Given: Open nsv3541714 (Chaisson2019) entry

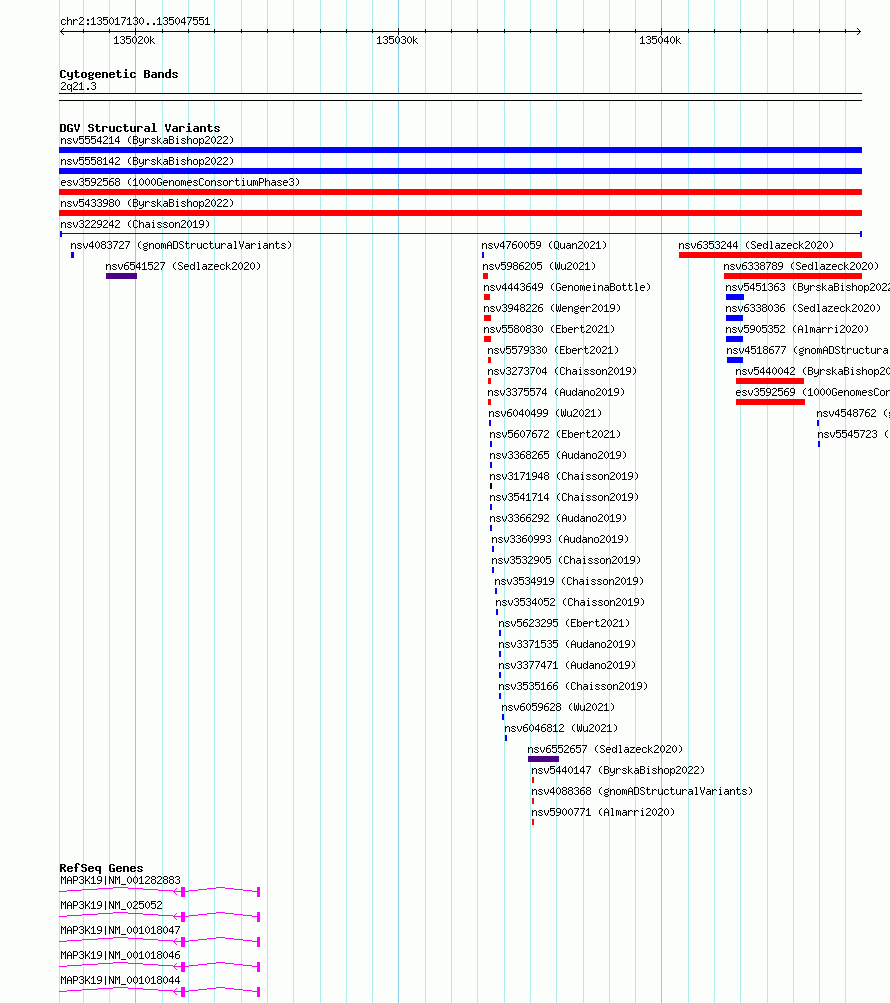Looking at the screenshot, I should pos(564,497).
